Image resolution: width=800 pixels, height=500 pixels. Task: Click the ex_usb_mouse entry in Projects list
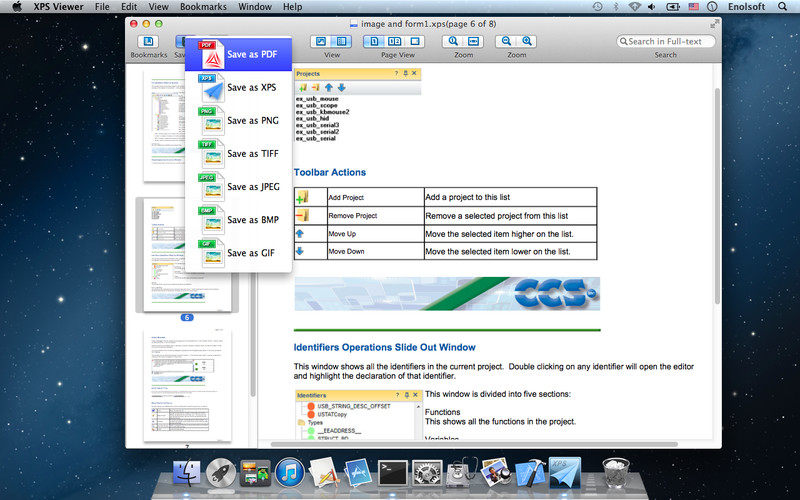coord(317,98)
